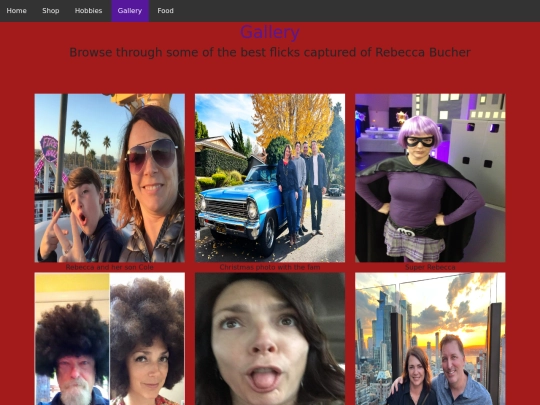Go to the Shop page
540x405 pixels.
(x=51, y=11)
